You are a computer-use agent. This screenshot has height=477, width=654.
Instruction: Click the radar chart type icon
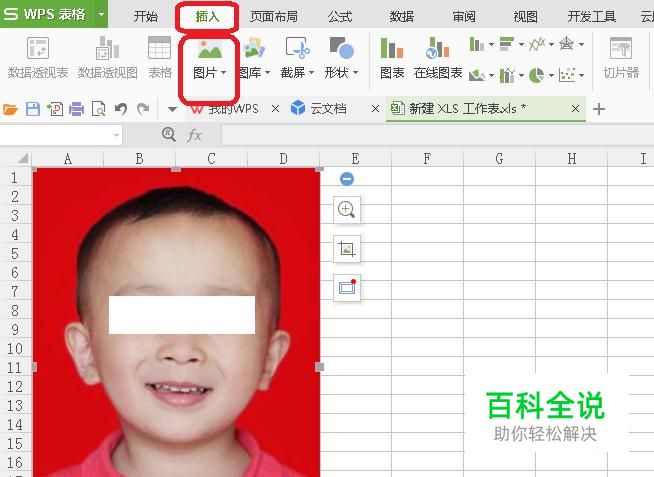pyautogui.click(x=566, y=44)
